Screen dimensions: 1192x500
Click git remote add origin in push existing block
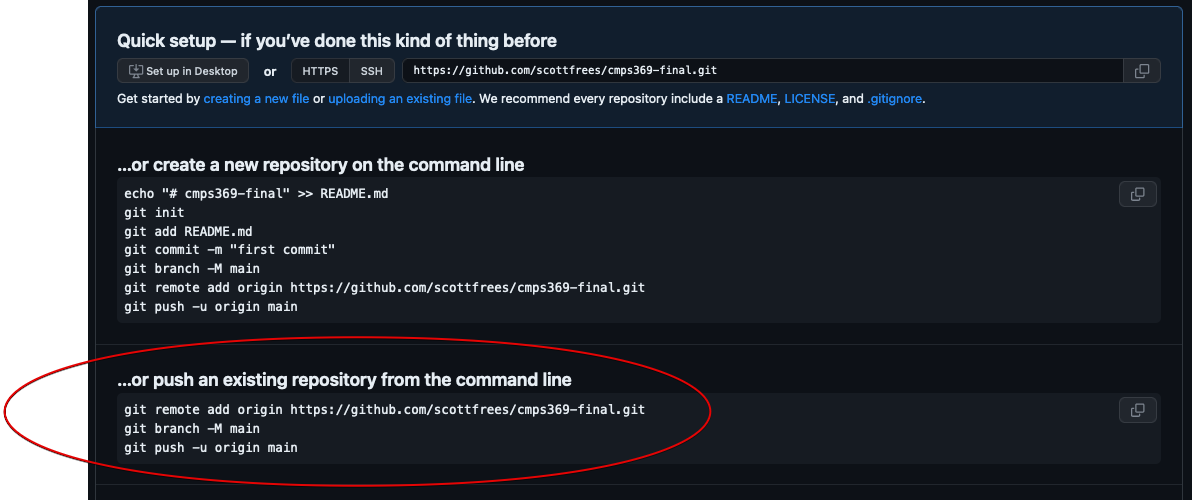384,410
